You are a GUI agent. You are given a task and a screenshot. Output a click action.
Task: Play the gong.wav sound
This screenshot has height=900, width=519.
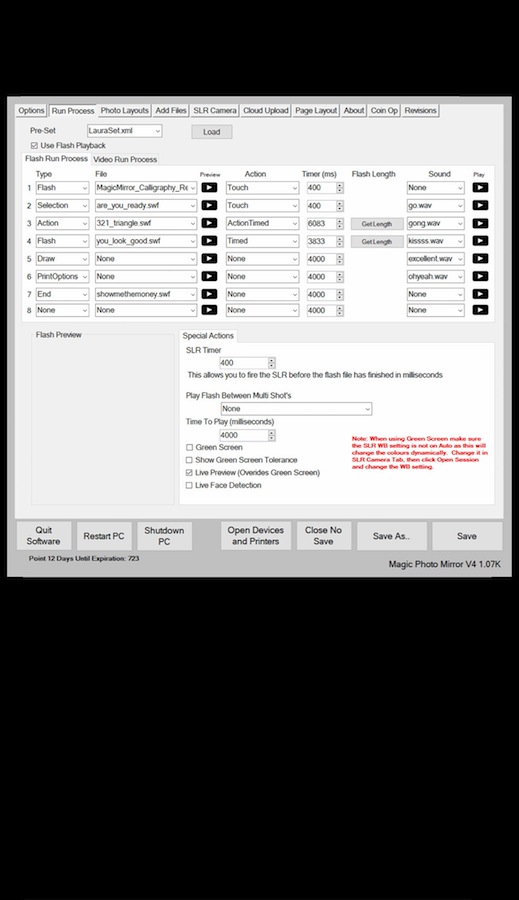(x=480, y=223)
